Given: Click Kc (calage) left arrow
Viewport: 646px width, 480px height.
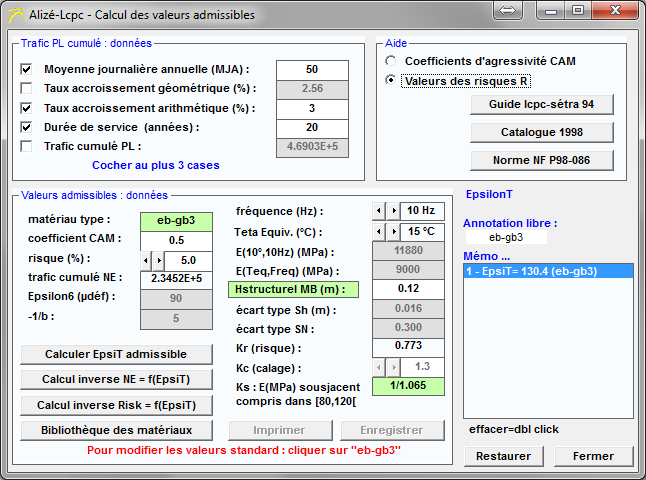Looking at the screenshot, I should tap(379, 367).
